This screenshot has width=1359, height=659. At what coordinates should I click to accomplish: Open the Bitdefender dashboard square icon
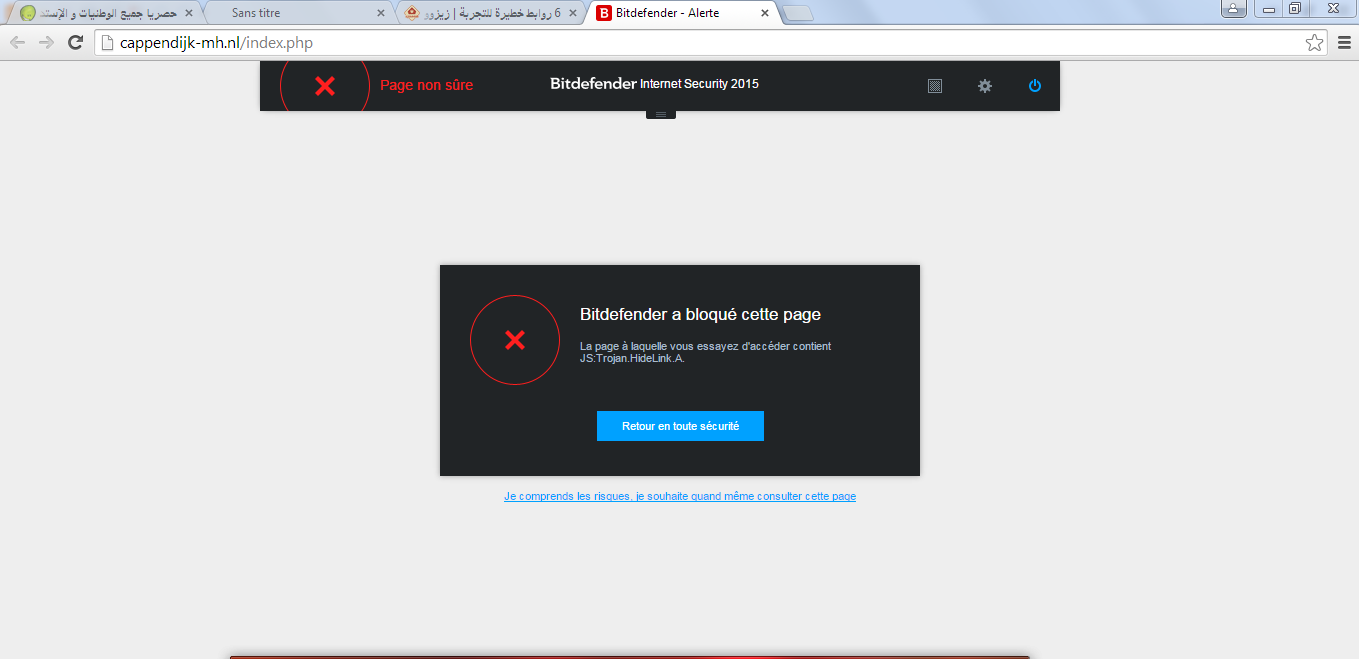935,86
